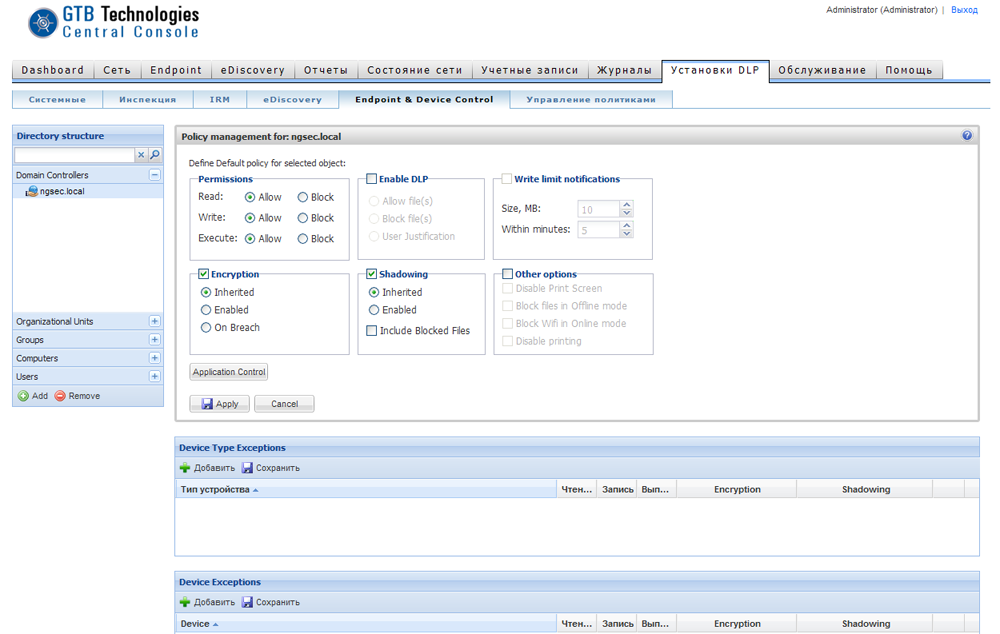Click the Within minutes value field
The image size is (1000, 634).
pos(599,230)
